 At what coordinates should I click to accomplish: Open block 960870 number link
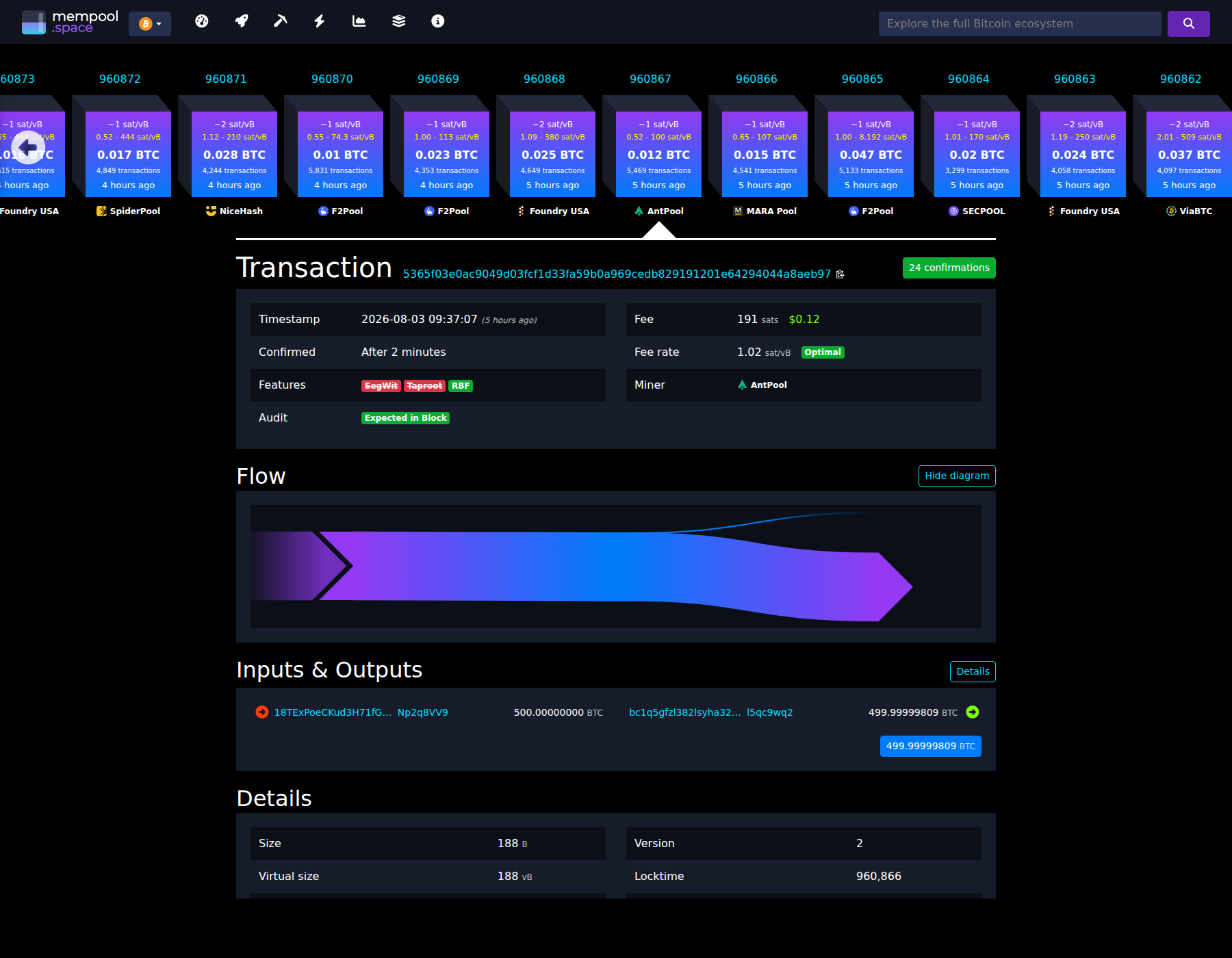pos(332,79)
